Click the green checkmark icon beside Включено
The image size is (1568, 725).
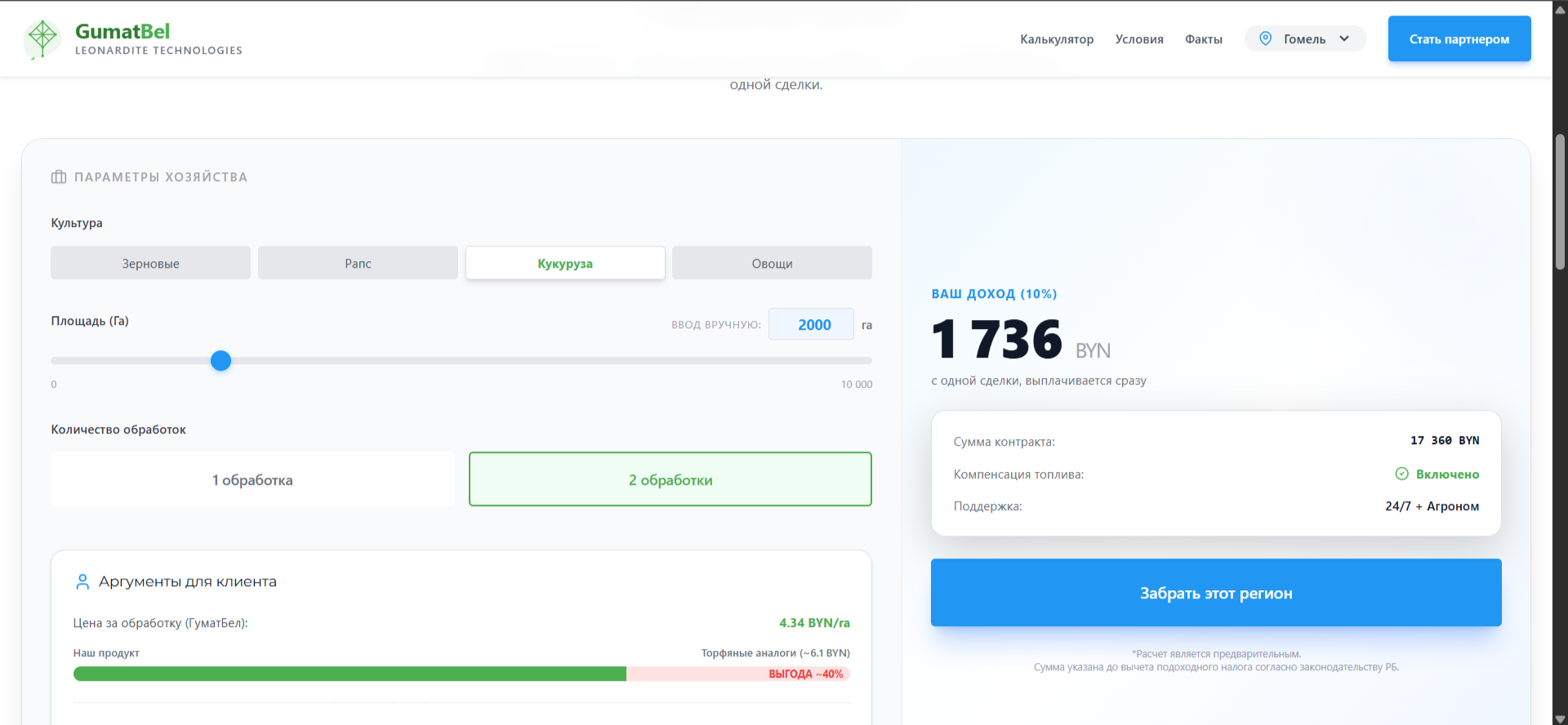pyautogui.click(x=1401, y=474)
